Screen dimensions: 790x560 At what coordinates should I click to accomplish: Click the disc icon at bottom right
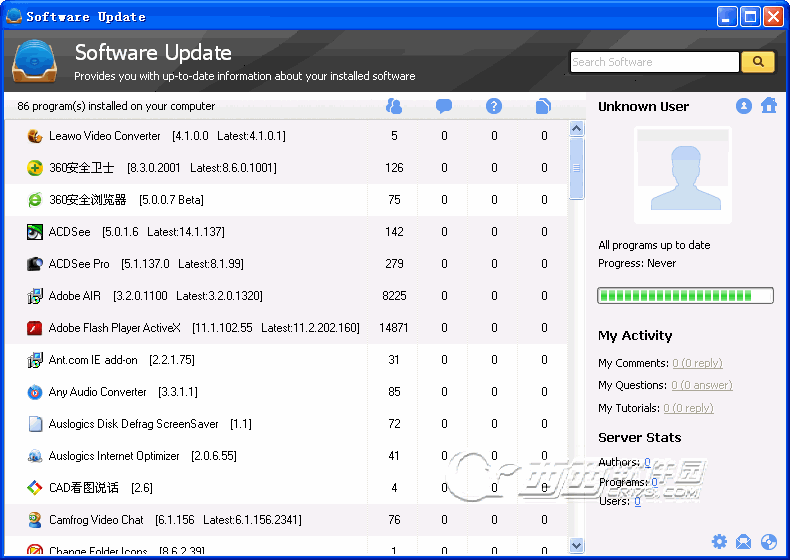pos(768,542)
